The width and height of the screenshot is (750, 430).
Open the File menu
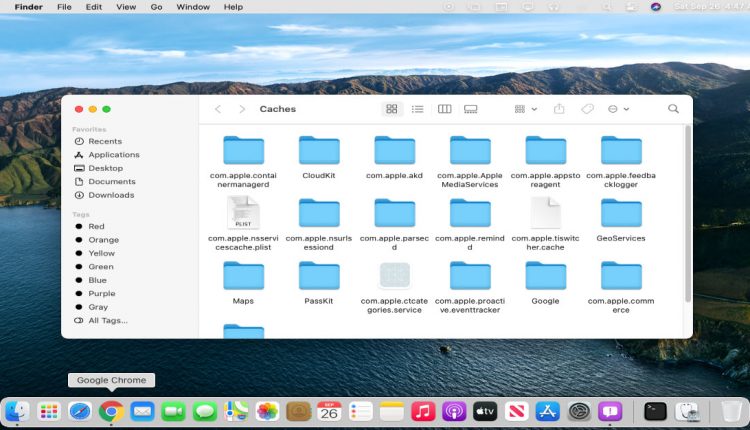(64, 7)
